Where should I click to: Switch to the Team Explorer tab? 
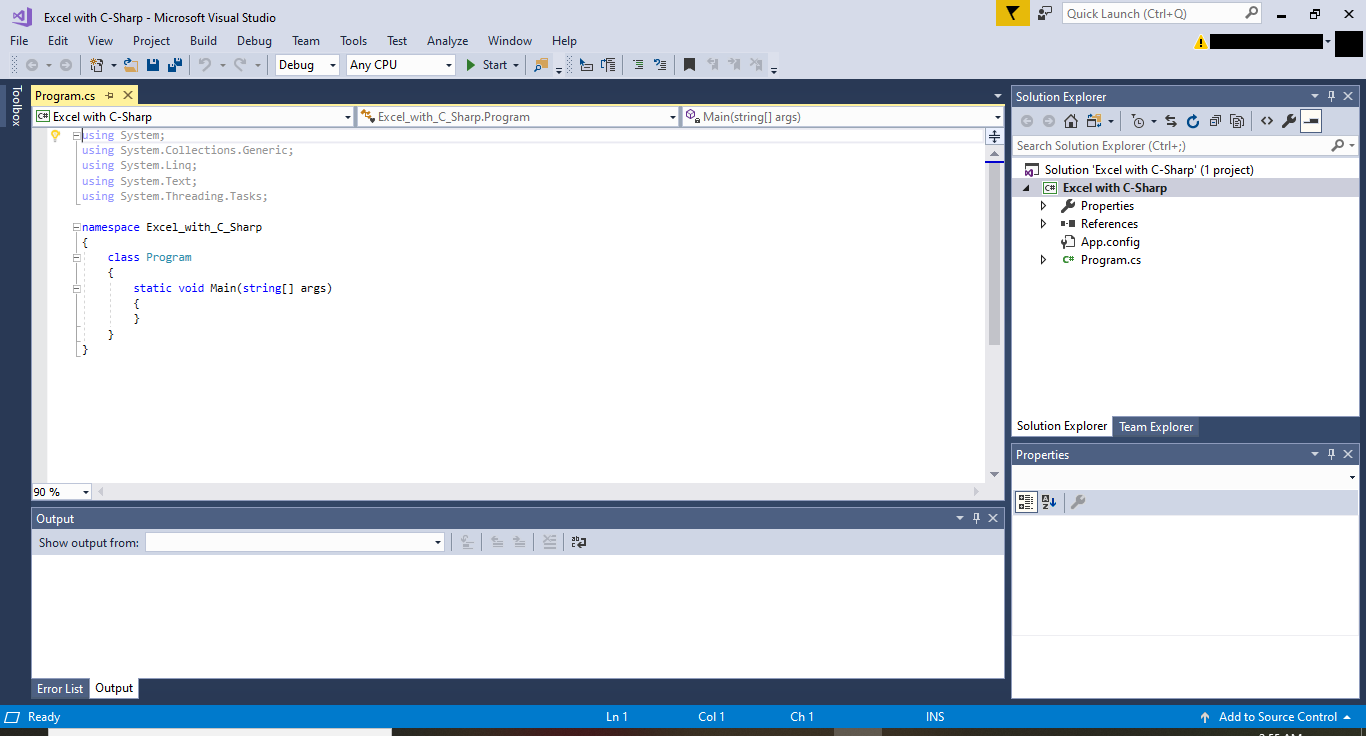click(1155, 427)
